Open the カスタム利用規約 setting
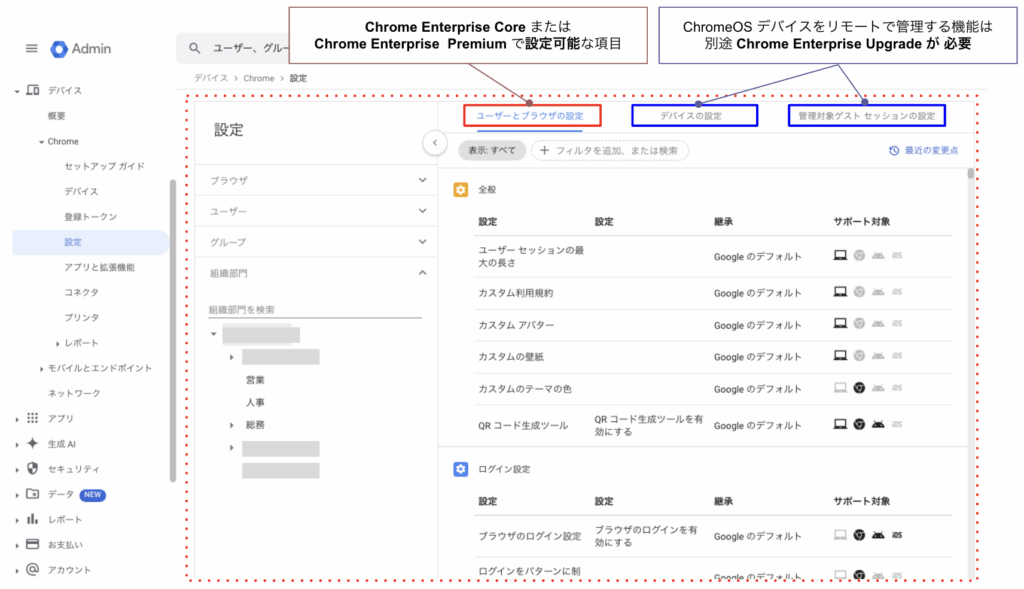Viewport: 1024px width, 589px height. (x=515, y=293)
